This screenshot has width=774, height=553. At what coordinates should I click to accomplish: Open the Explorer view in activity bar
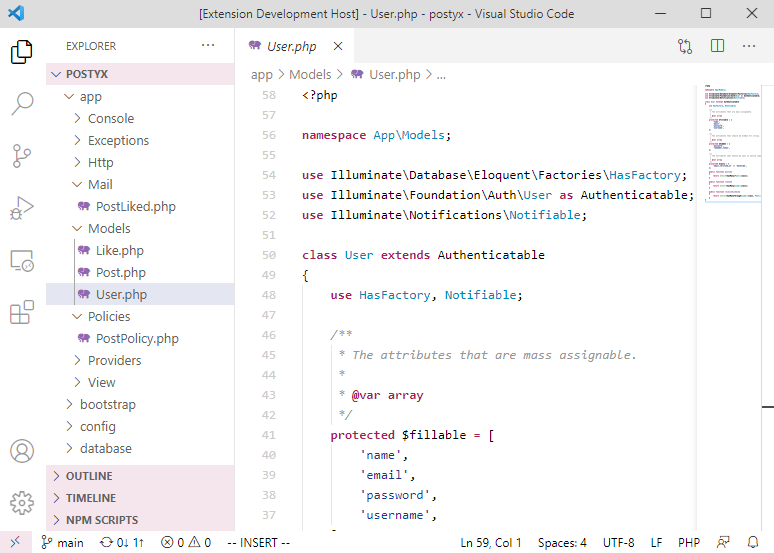tap(22, 51)
